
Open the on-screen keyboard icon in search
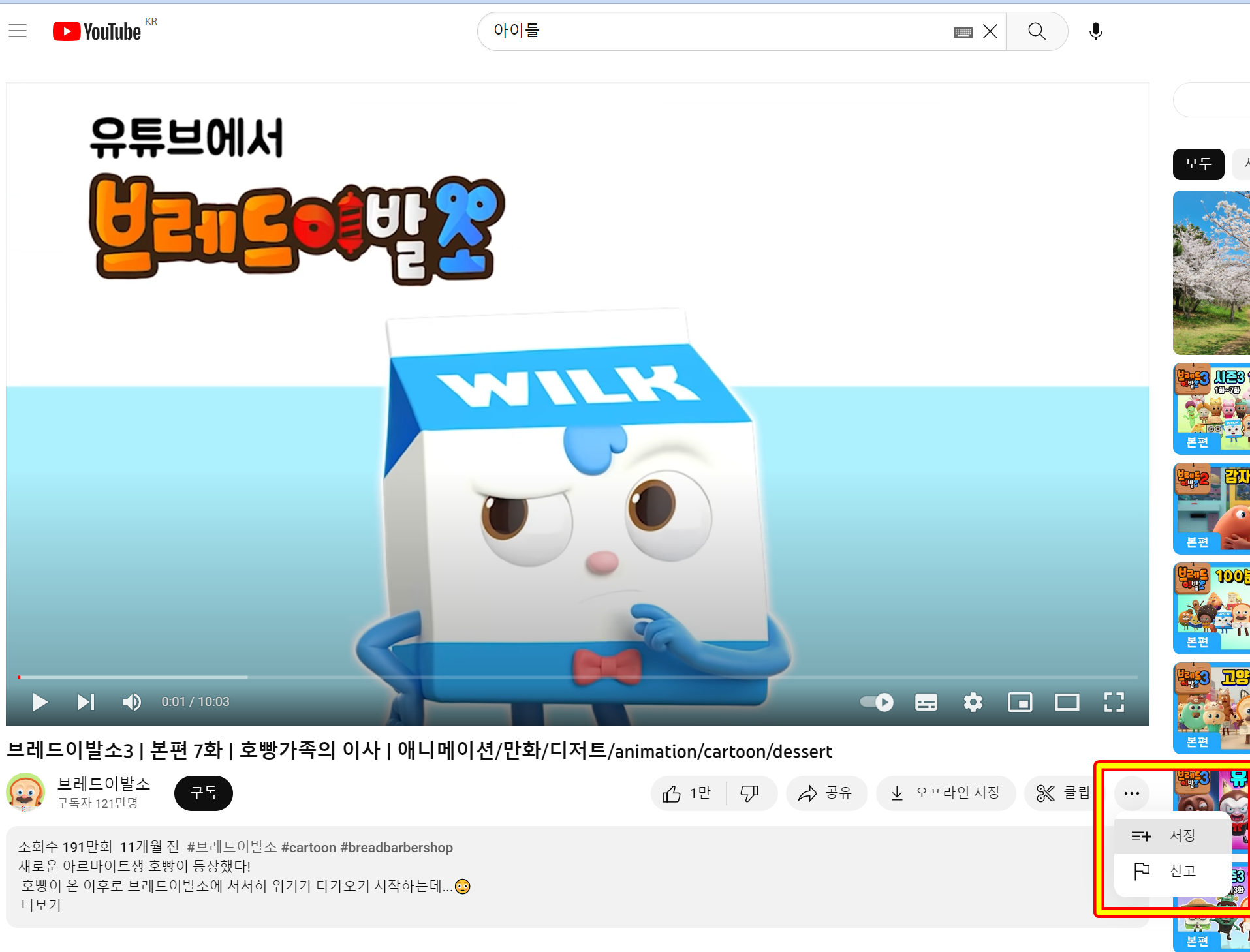pyautogui.click(x=963, y=32)
